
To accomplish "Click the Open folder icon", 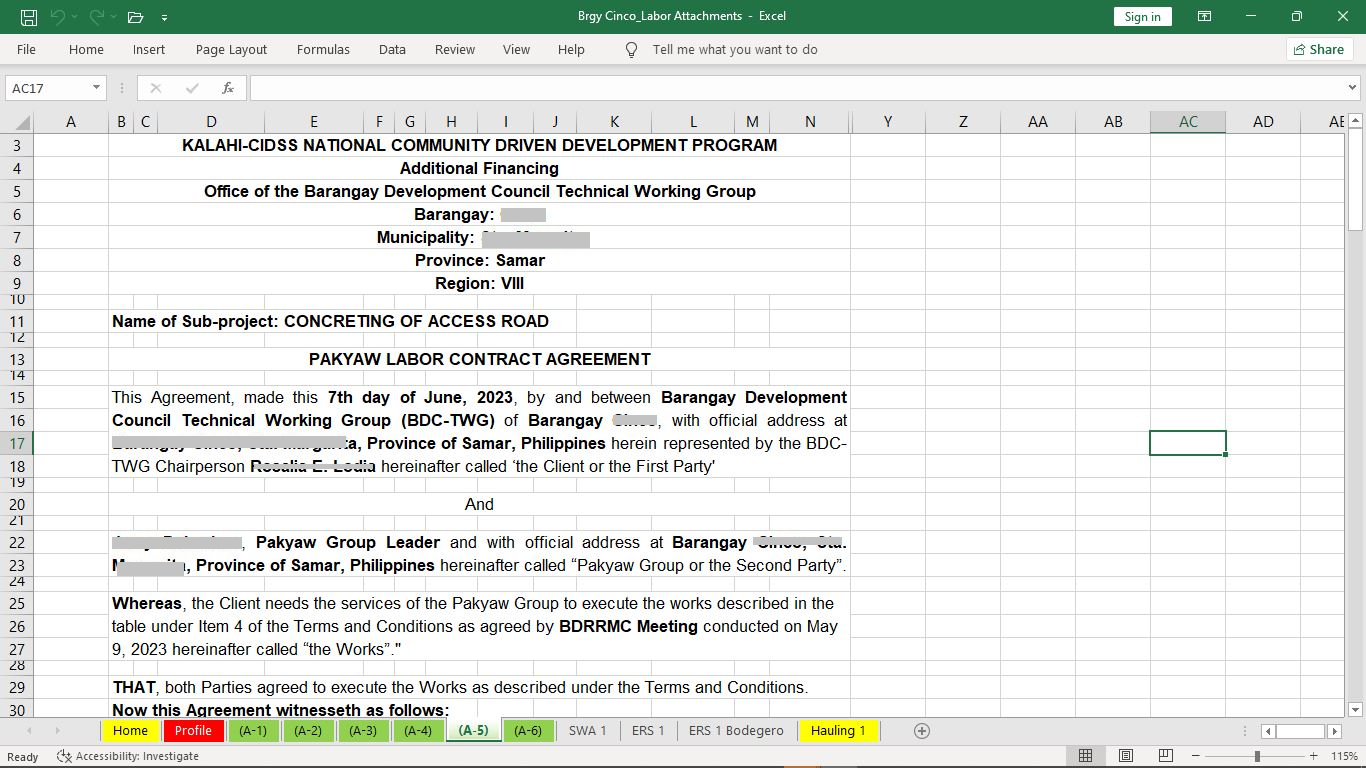I will (136, 17).
